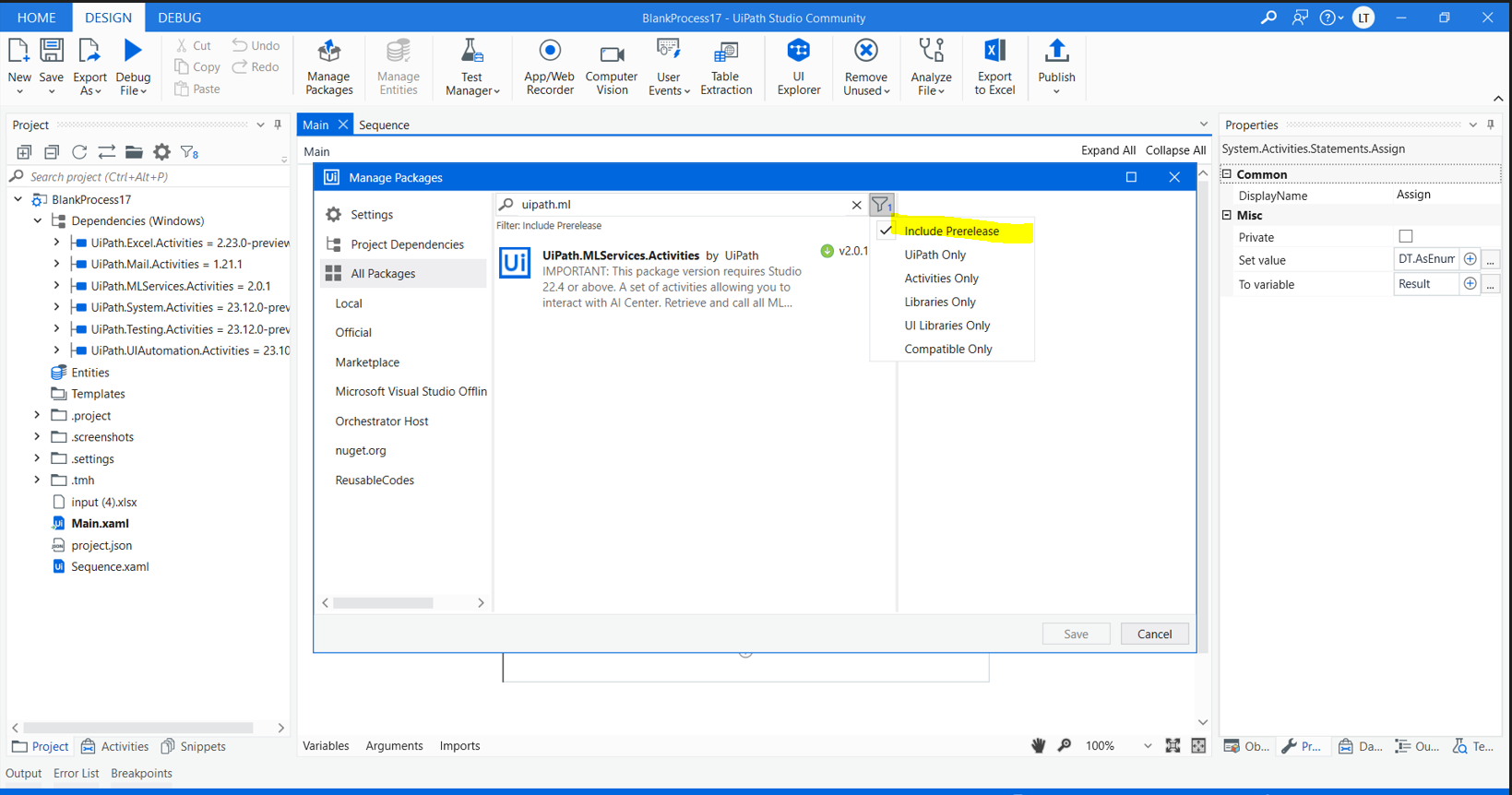Image resolution: width=1512 pixels, height=795 pixels.
Task: Open User Events in ribbon
Action: point(669,66)
